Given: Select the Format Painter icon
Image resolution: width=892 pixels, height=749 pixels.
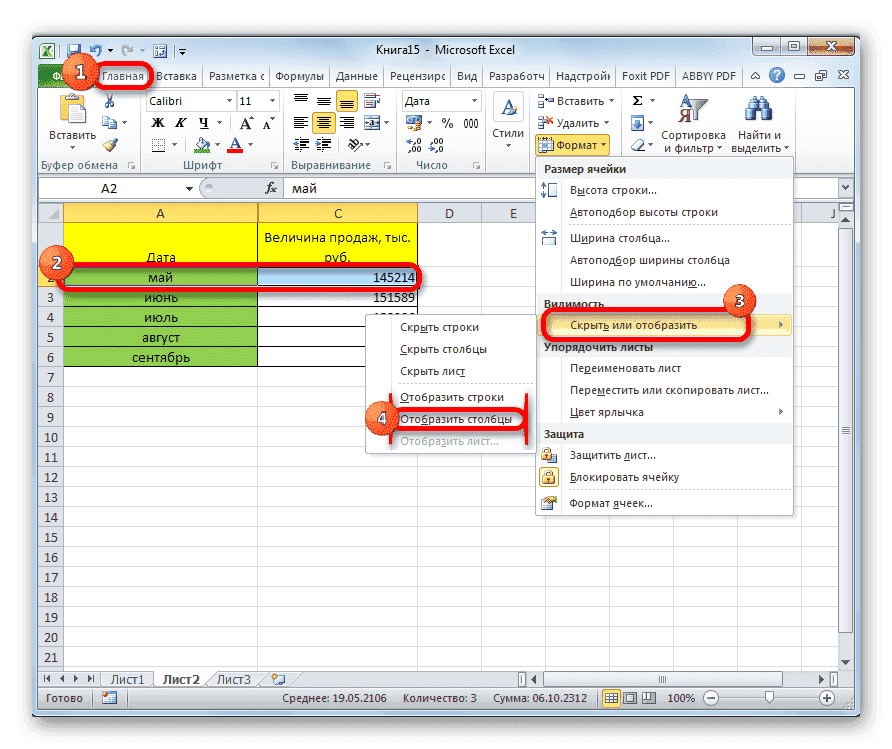Looking at the screenshot, I should click(108, 145).
